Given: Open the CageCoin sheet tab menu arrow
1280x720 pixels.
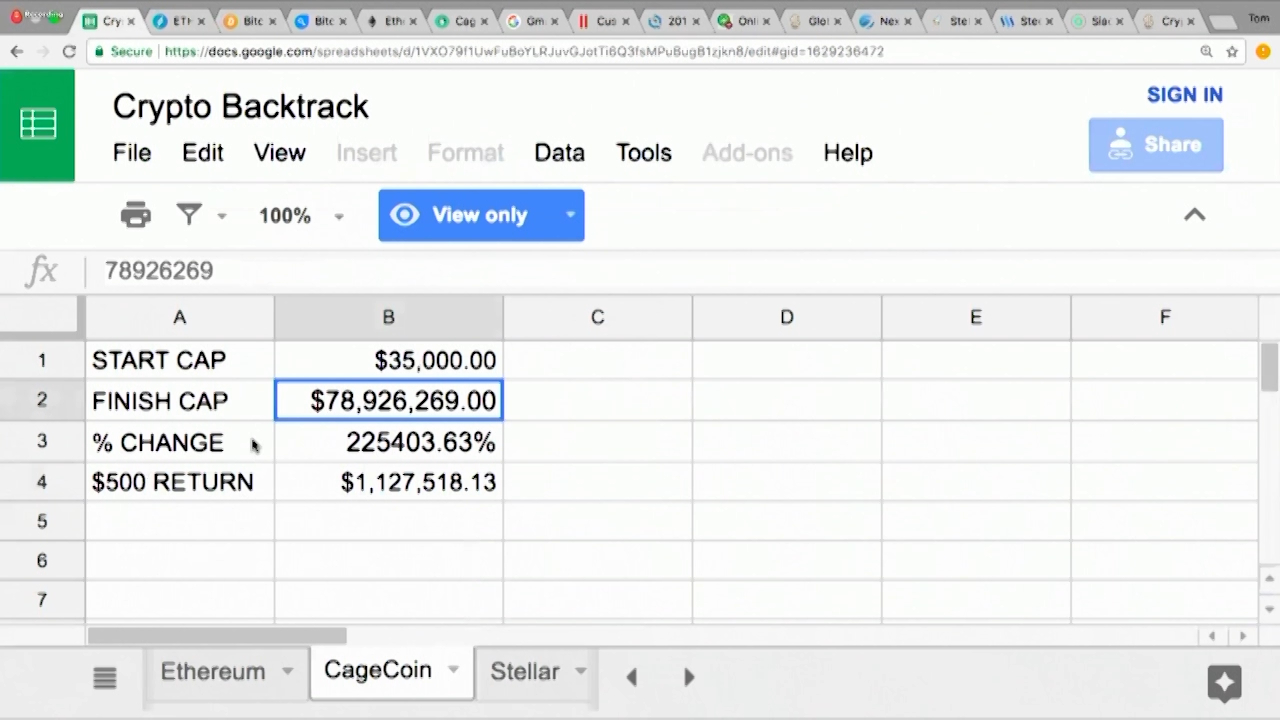Looking at the screenshot, I should point(453,670).
